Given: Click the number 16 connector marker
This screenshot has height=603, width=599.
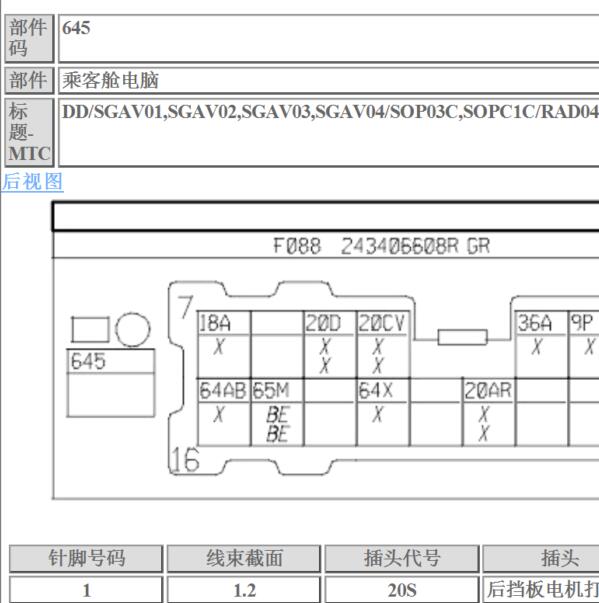Looking at the screenshot, I should click(x=185, y=460).
